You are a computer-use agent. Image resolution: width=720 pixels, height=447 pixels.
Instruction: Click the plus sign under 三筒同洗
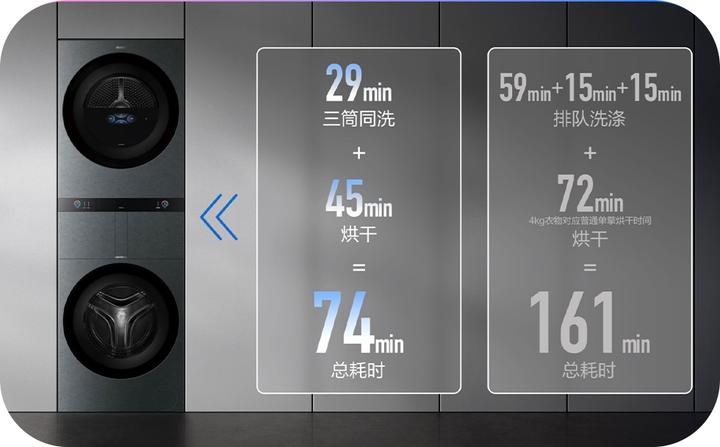tap(358, 153)
